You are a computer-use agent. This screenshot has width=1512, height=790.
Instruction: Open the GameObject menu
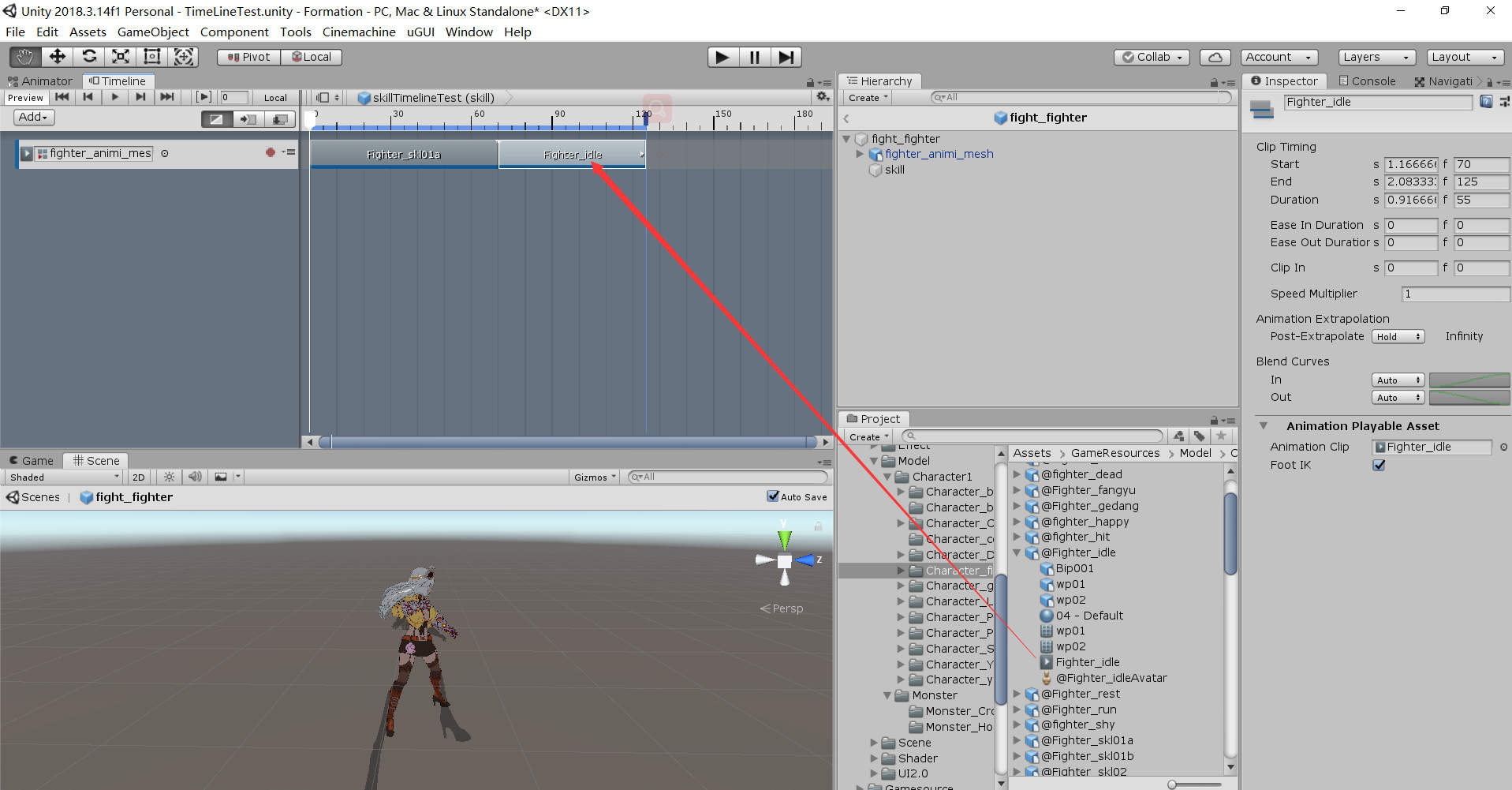[x=153, y=32]
